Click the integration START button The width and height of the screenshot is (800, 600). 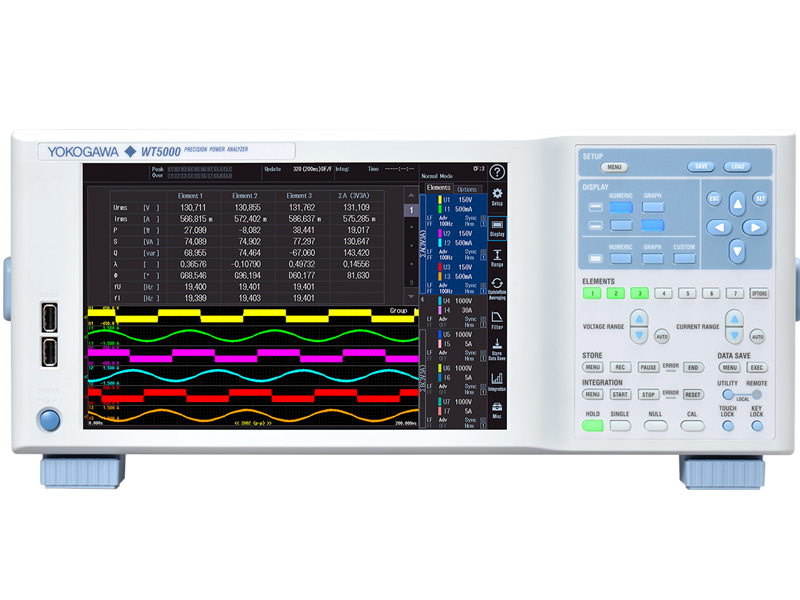click(x=620, y=394)
